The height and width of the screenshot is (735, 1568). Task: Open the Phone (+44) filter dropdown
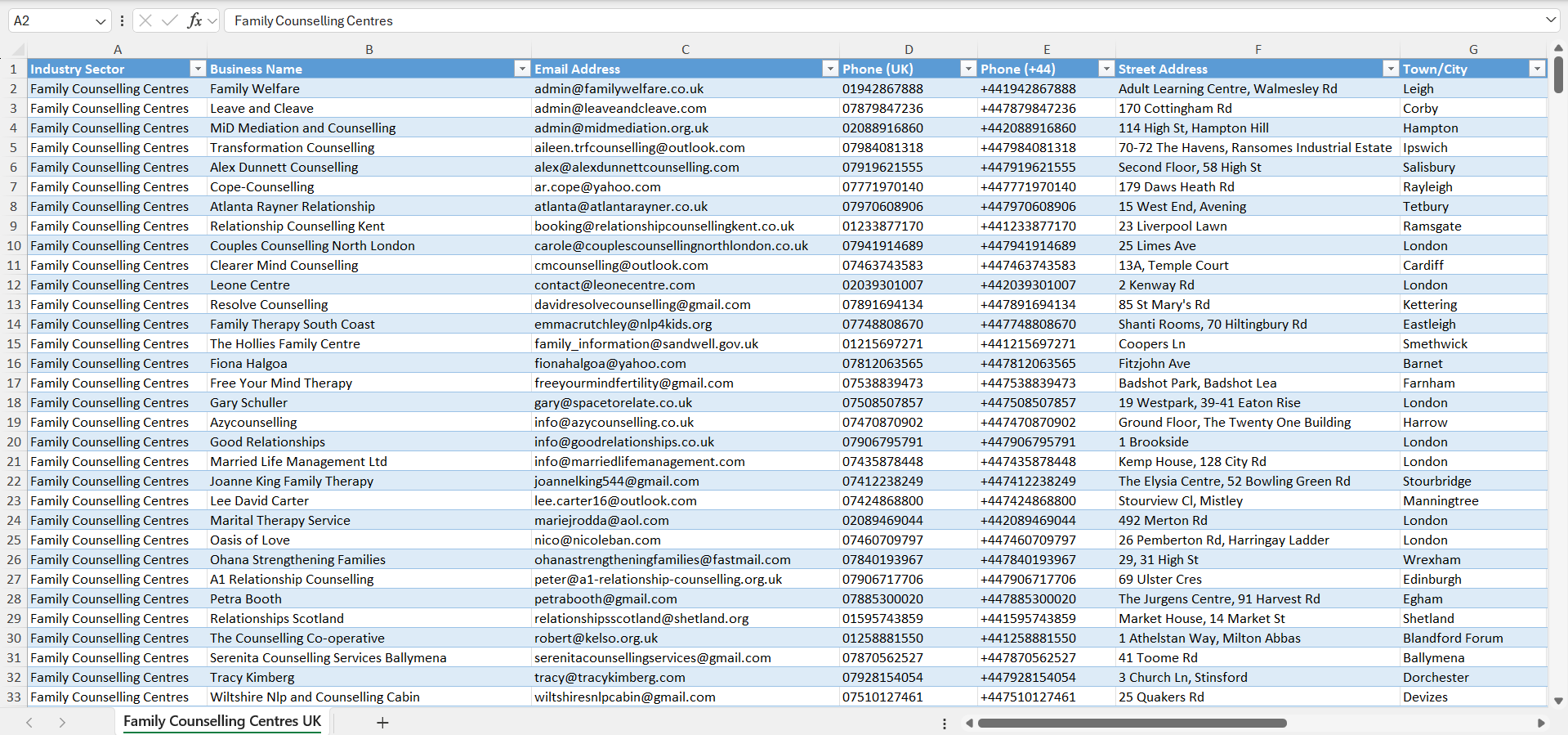tap(1106, 69)
